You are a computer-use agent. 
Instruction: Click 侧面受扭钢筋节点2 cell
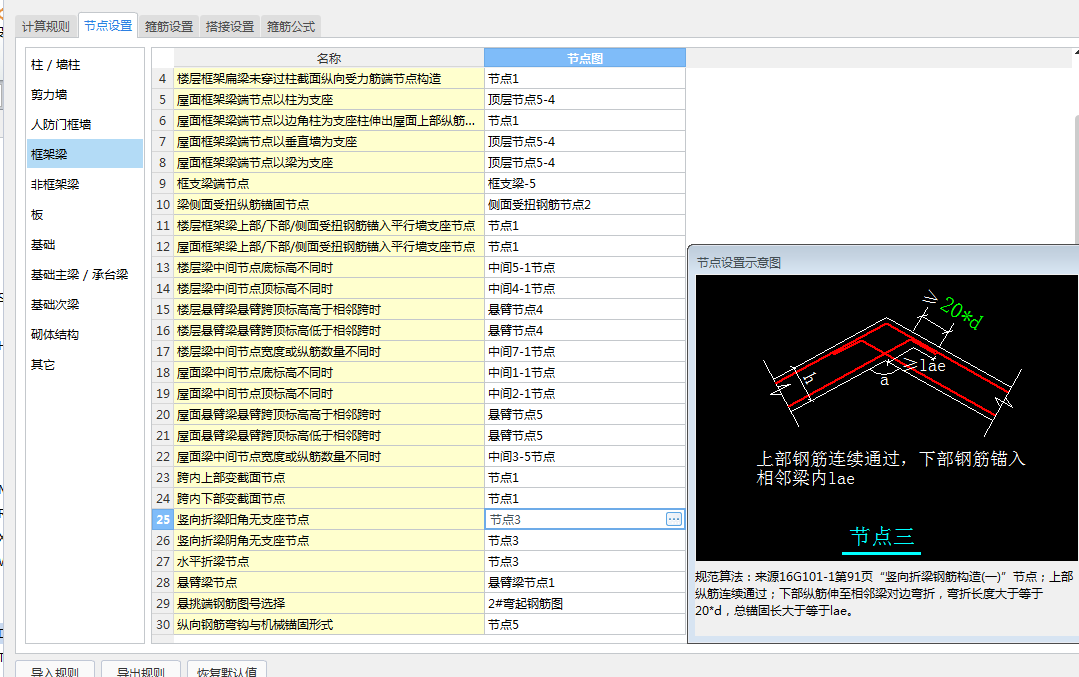(585, 205)
